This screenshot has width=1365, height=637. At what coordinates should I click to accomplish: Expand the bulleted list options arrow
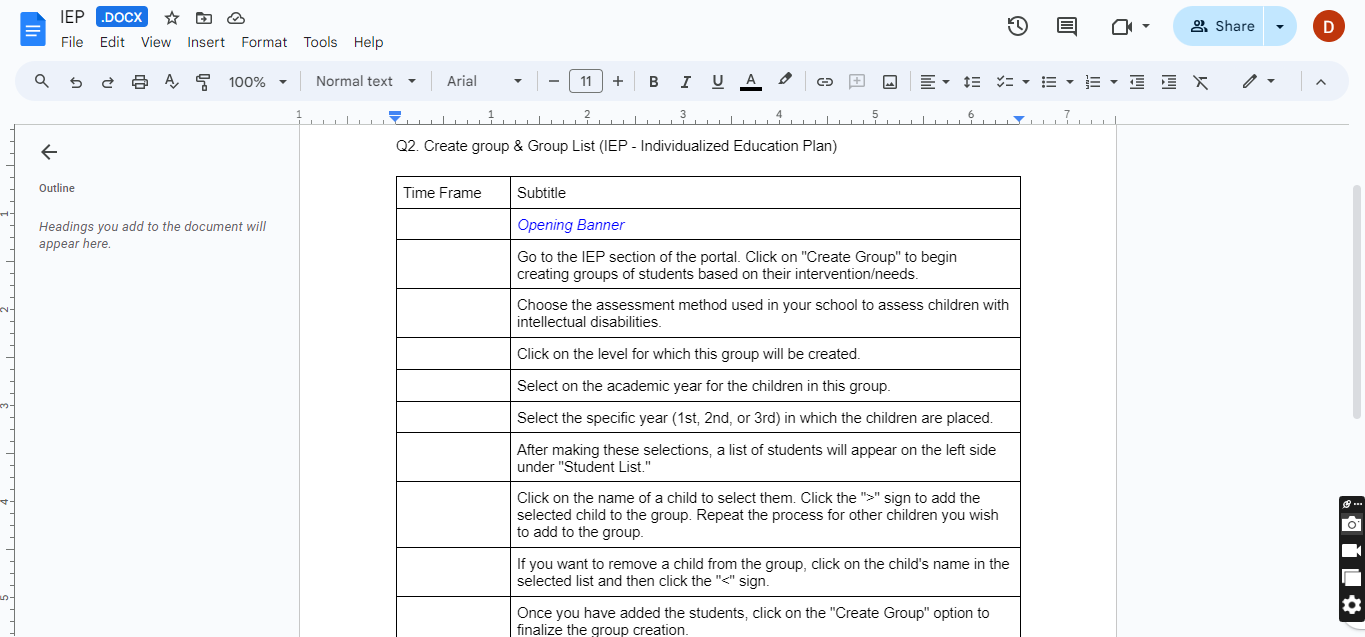point(1070,82)
